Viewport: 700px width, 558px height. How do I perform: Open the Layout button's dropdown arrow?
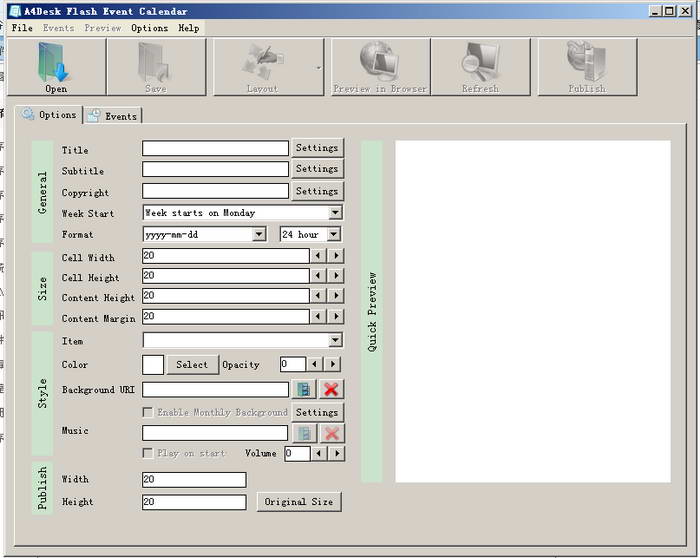point(319,67)
